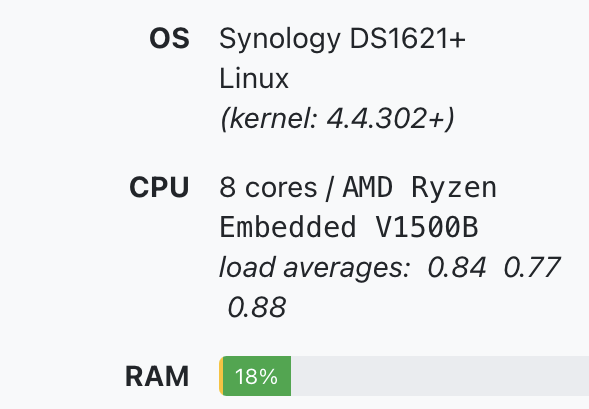Viewport: 589px width, 409px height.
Task: Click the 0.77 load average value
Action: [x=532, y=267]
